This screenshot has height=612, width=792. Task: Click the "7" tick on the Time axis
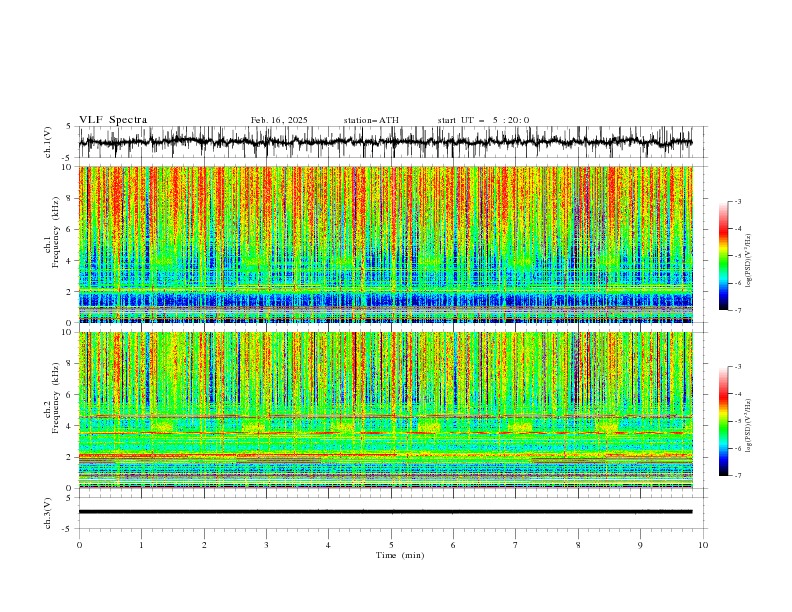516,545
